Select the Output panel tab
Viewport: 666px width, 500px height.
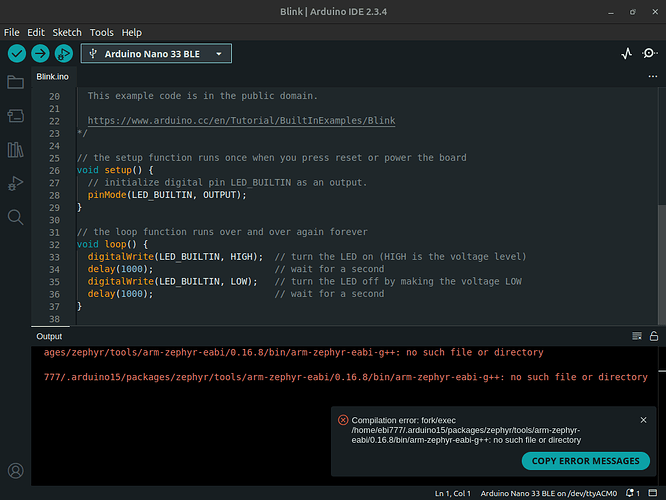pos(49,336)
